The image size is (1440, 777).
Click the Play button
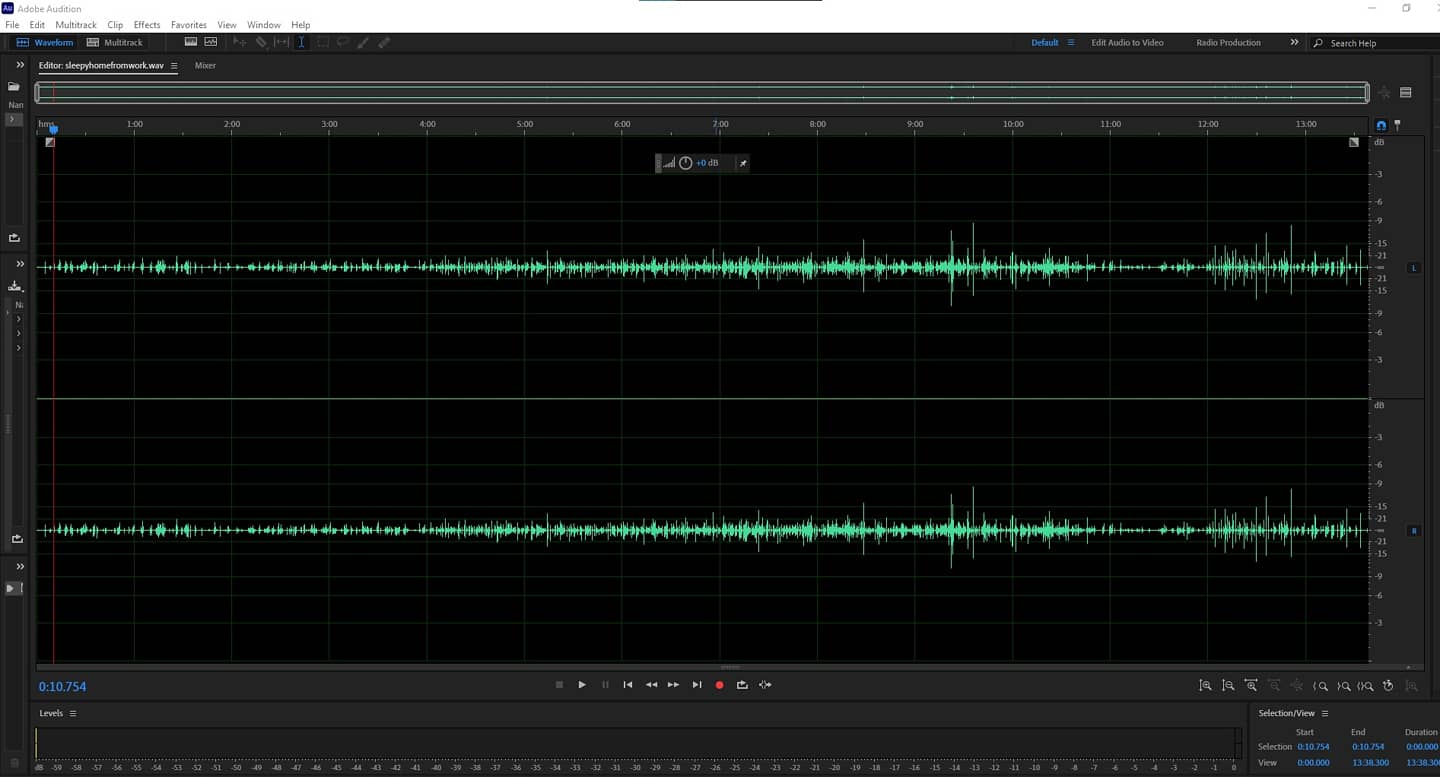pos(582,685)
